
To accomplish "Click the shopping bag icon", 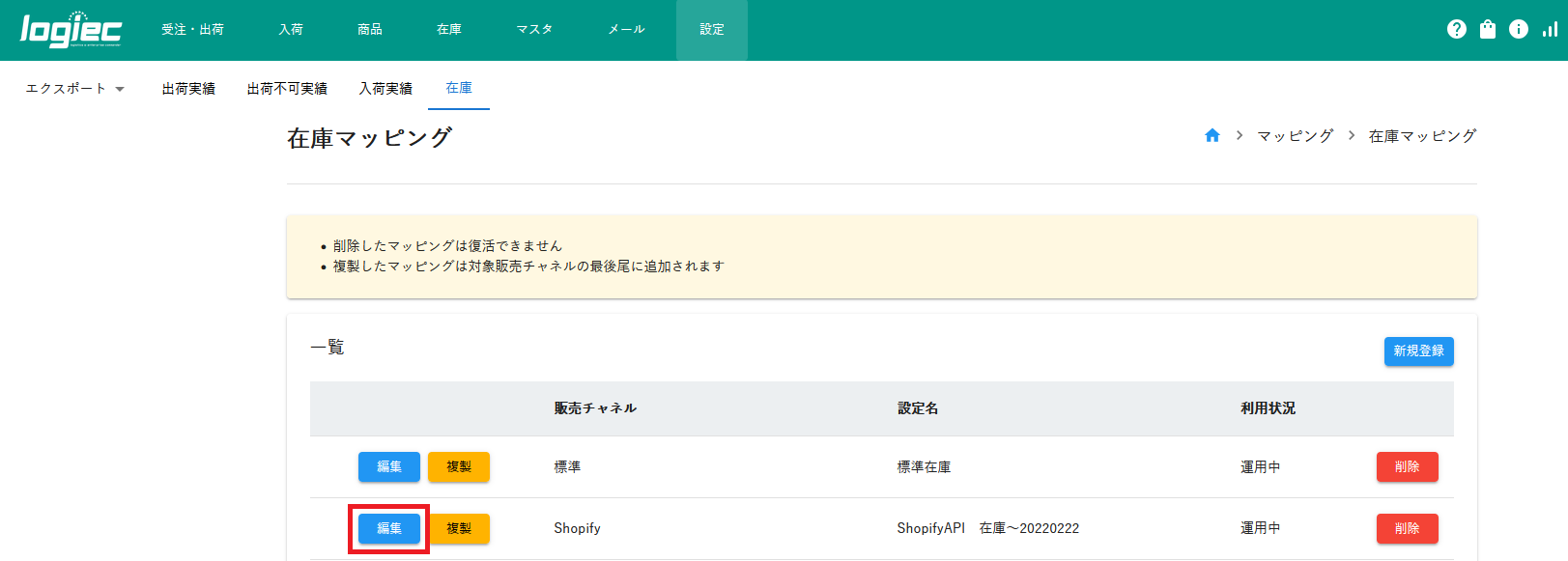I will pyautogui.click(x=1487, y=30).
